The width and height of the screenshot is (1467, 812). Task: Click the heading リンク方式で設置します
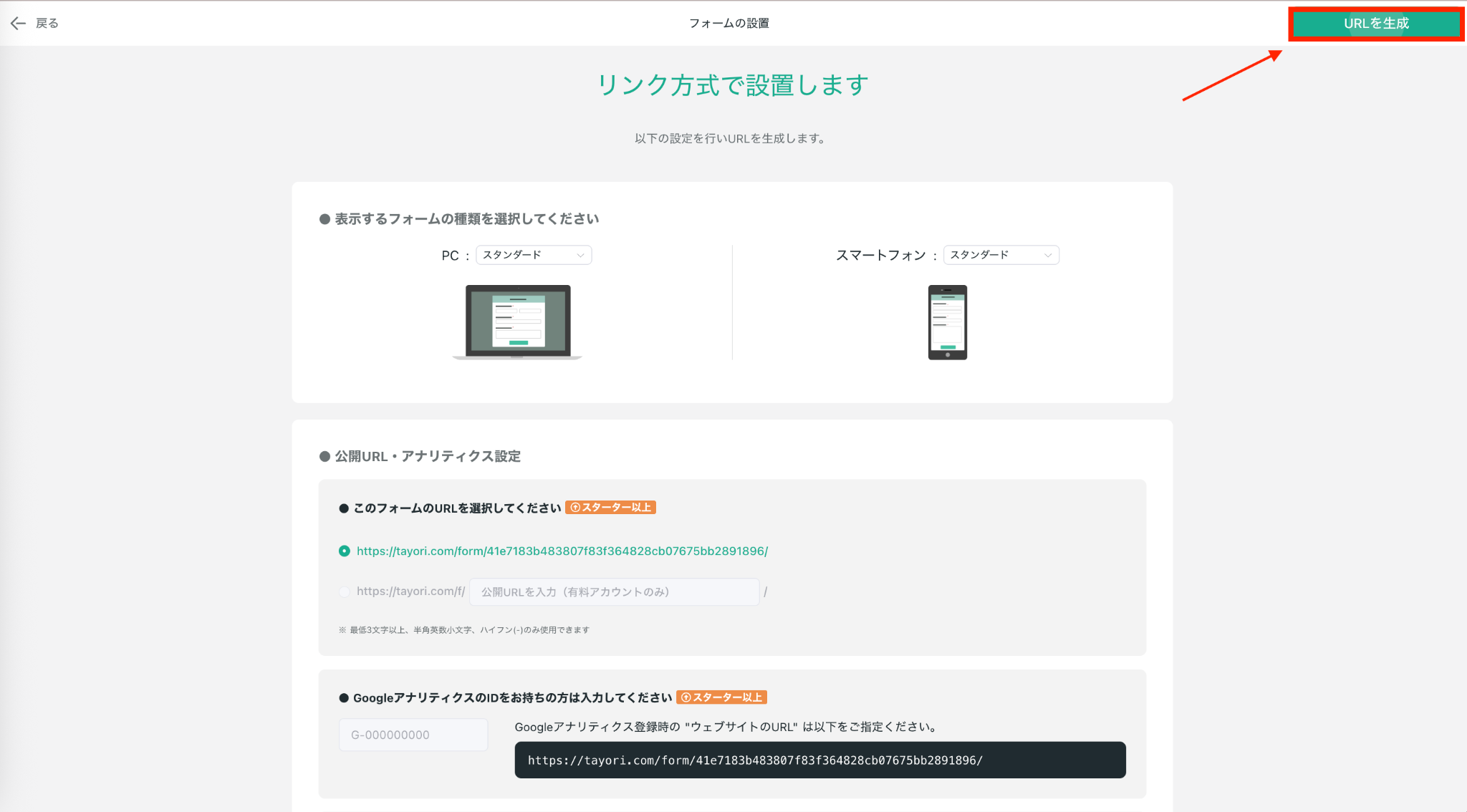[733, 85]
